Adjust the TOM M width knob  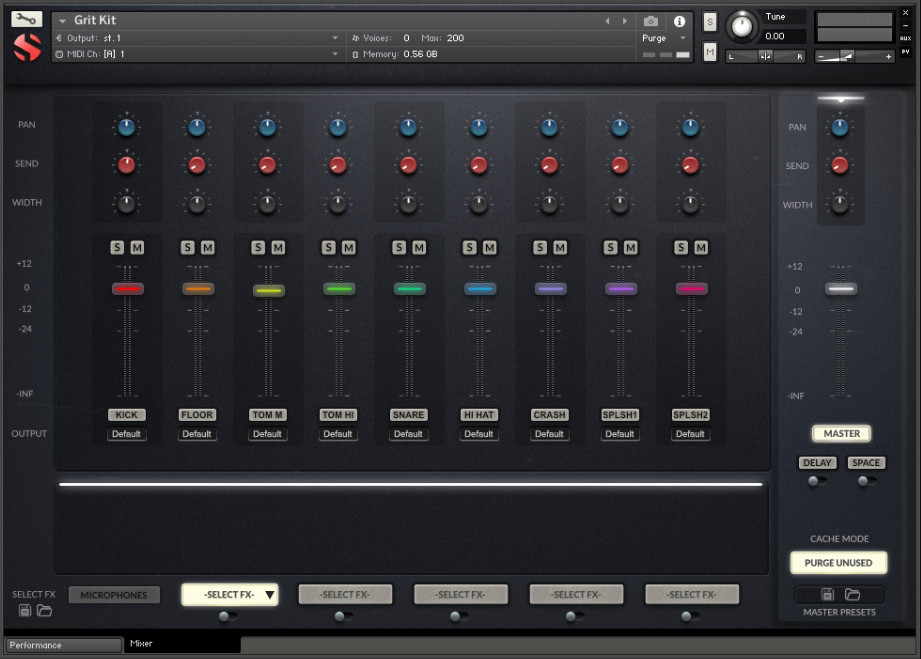[267, 204]
